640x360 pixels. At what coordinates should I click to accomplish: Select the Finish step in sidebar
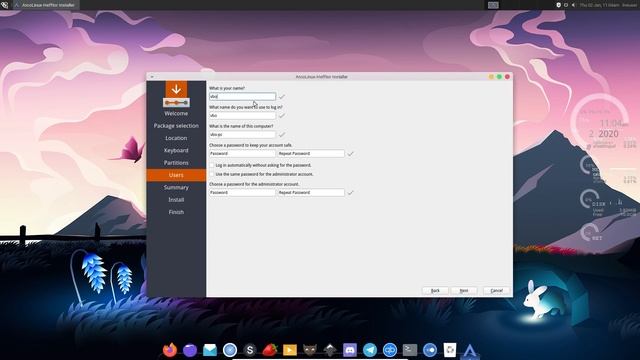(176, 212)
